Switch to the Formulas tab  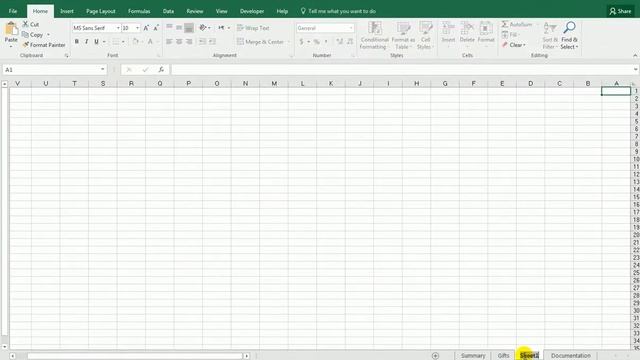click(139, 11)
